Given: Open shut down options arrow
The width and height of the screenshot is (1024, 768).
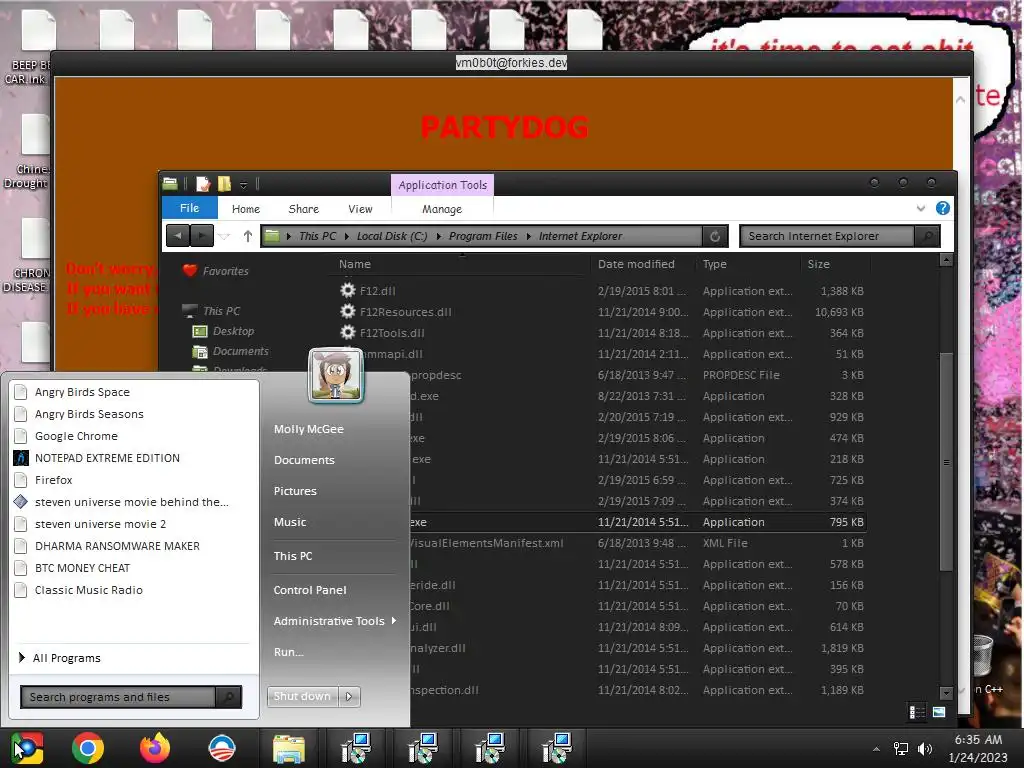Looking at the screenshot, I should click(x=349, y=696).
